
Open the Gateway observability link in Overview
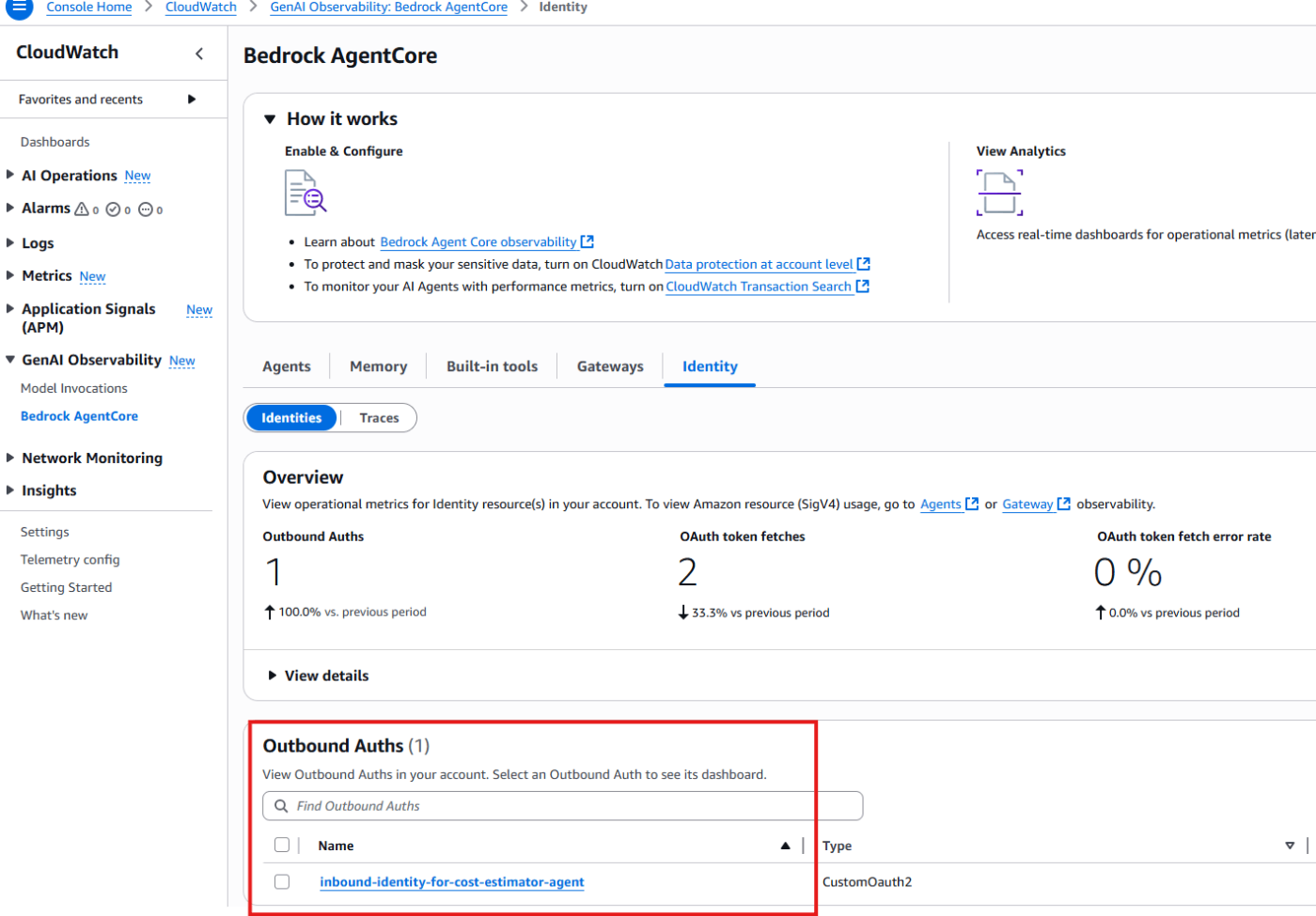[x=1028, y=504]
